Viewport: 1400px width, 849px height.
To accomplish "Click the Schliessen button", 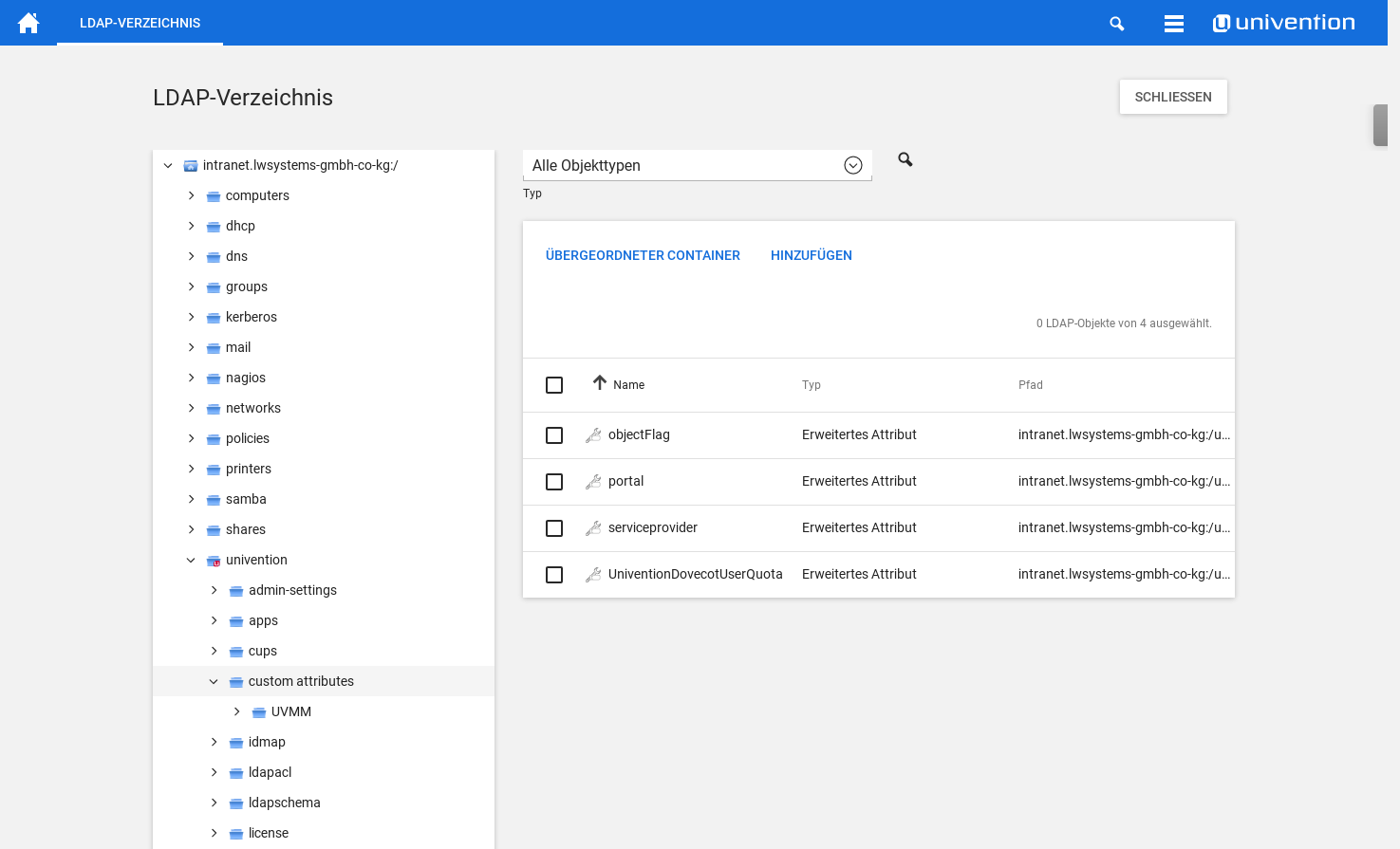I will tap(1172, 97).
